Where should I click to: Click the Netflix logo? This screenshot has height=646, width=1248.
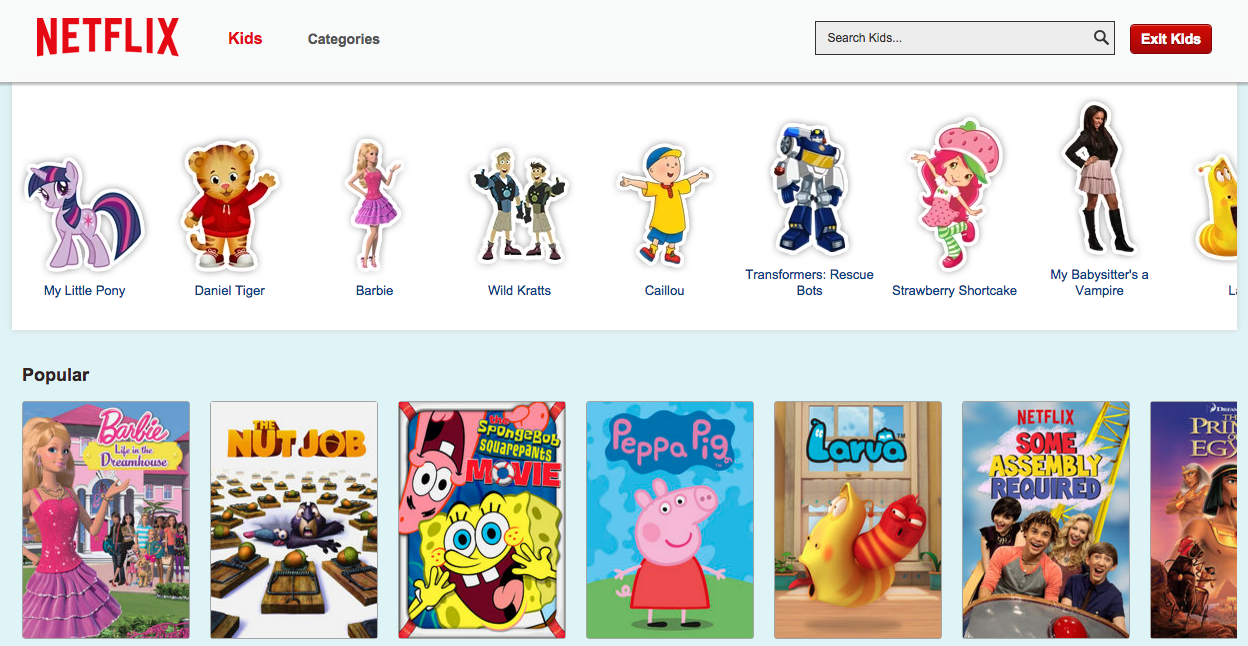coord(108,38)
